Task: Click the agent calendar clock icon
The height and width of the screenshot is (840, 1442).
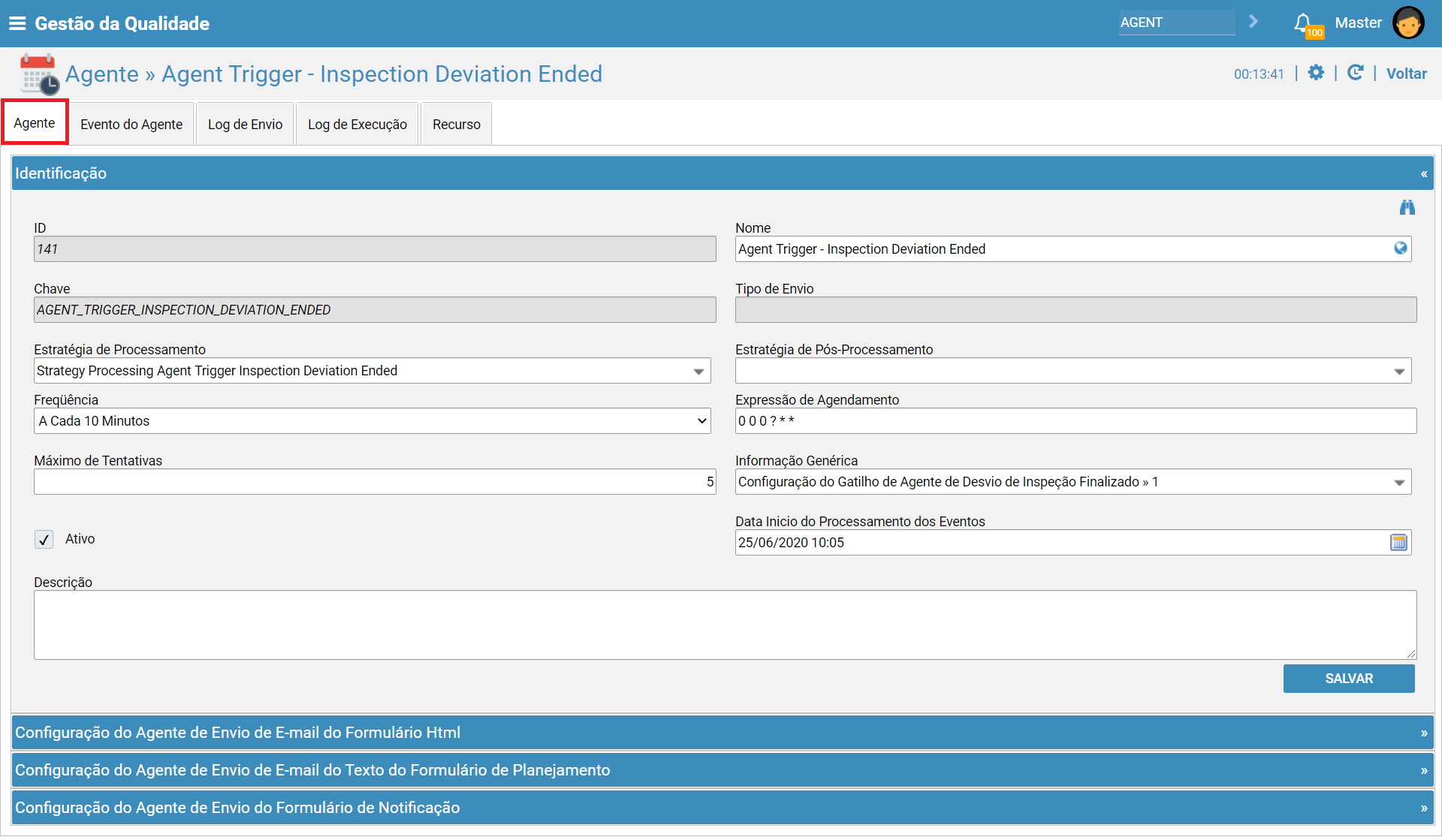Action: point(39,74)
